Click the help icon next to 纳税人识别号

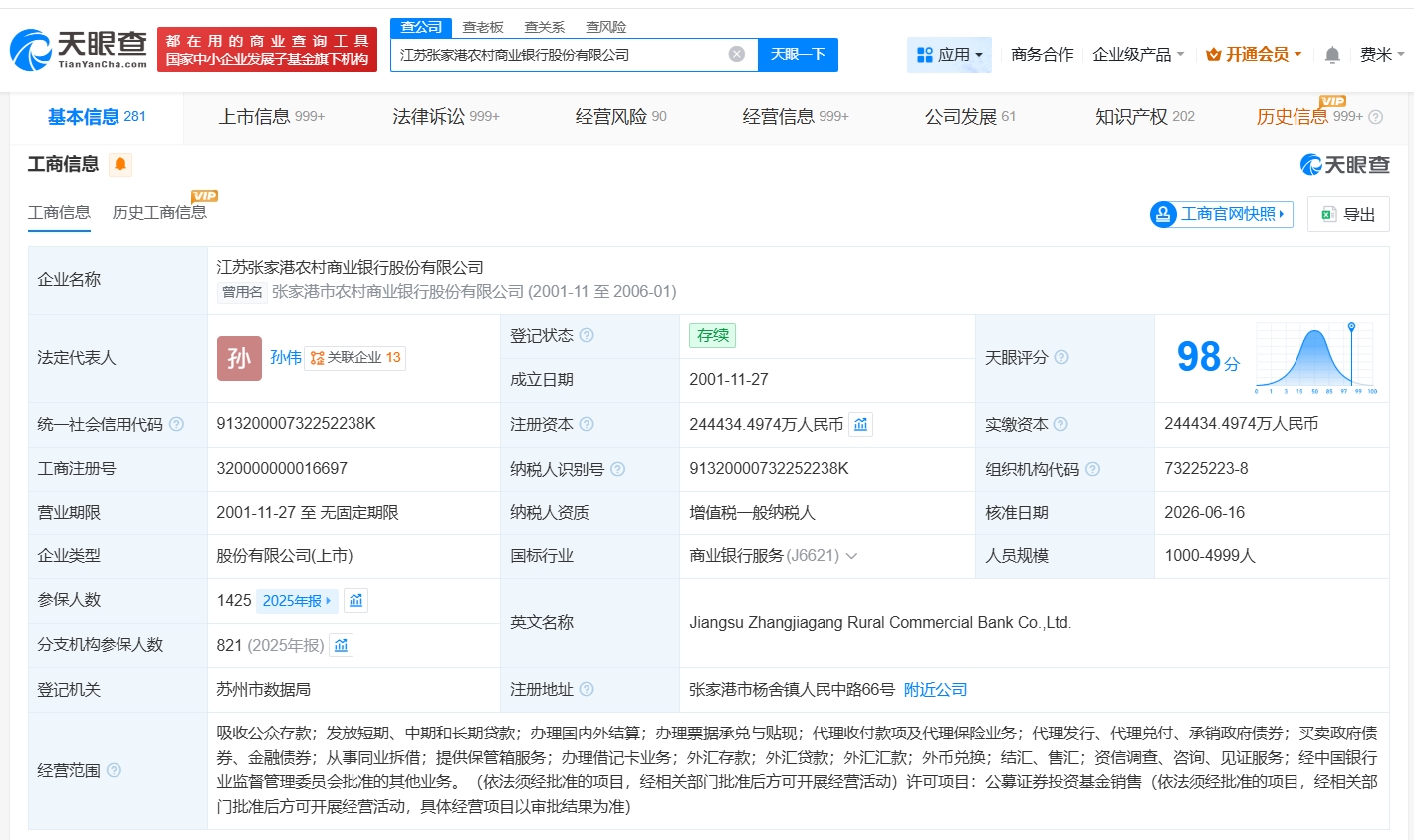[617, 469]
